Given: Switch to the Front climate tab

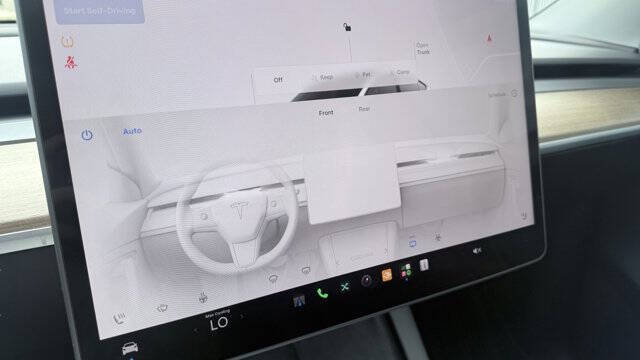Looking at the screenshot, I should (x=326, y=113).
